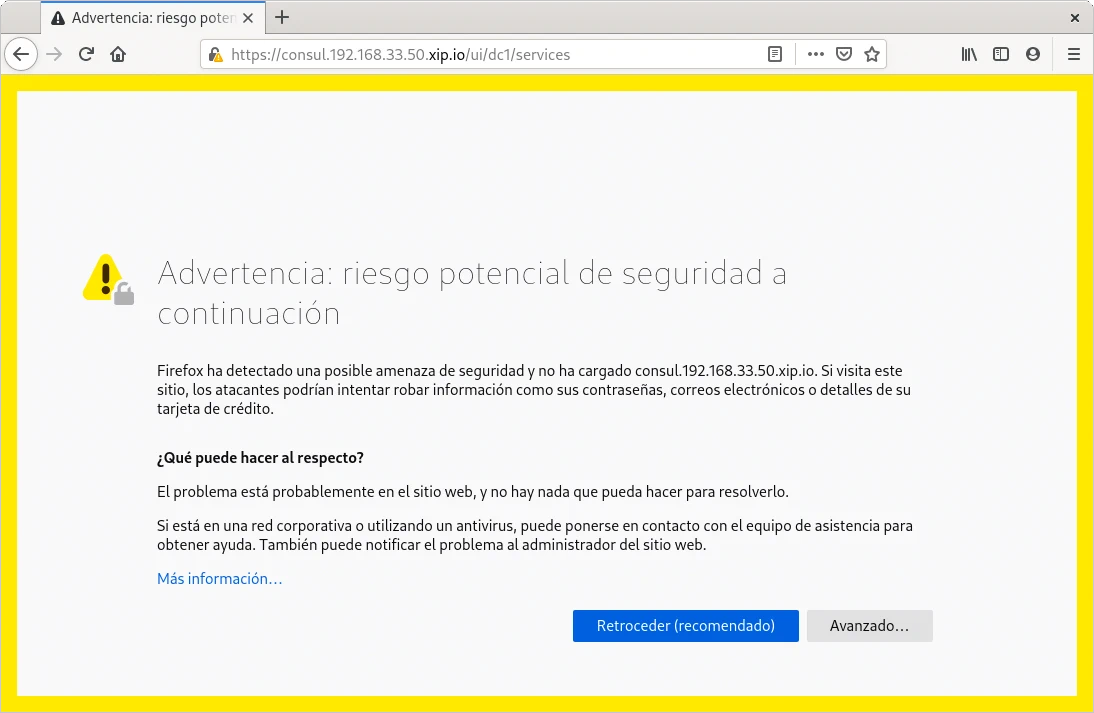Open the Library bookmarks and history menu

pos(969,54)
